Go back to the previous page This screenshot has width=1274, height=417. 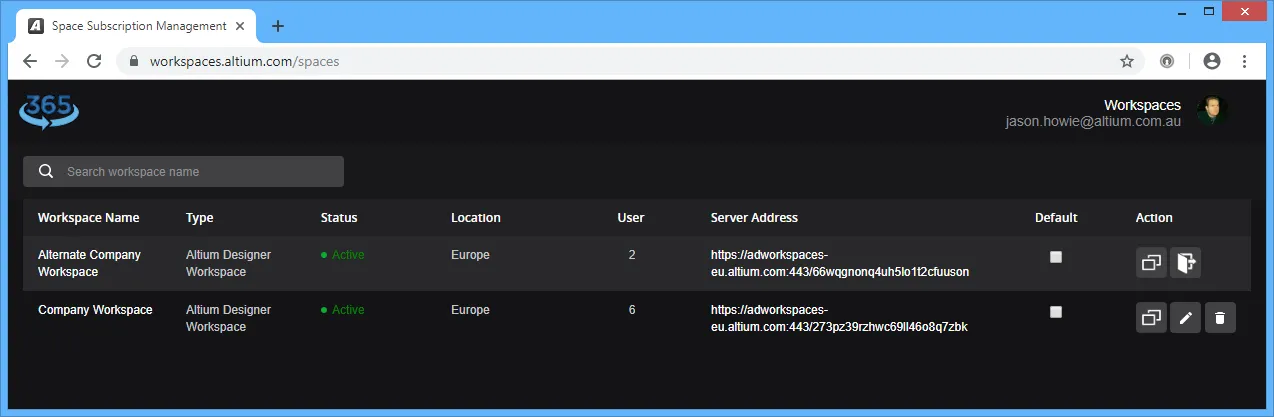(30, 61)
